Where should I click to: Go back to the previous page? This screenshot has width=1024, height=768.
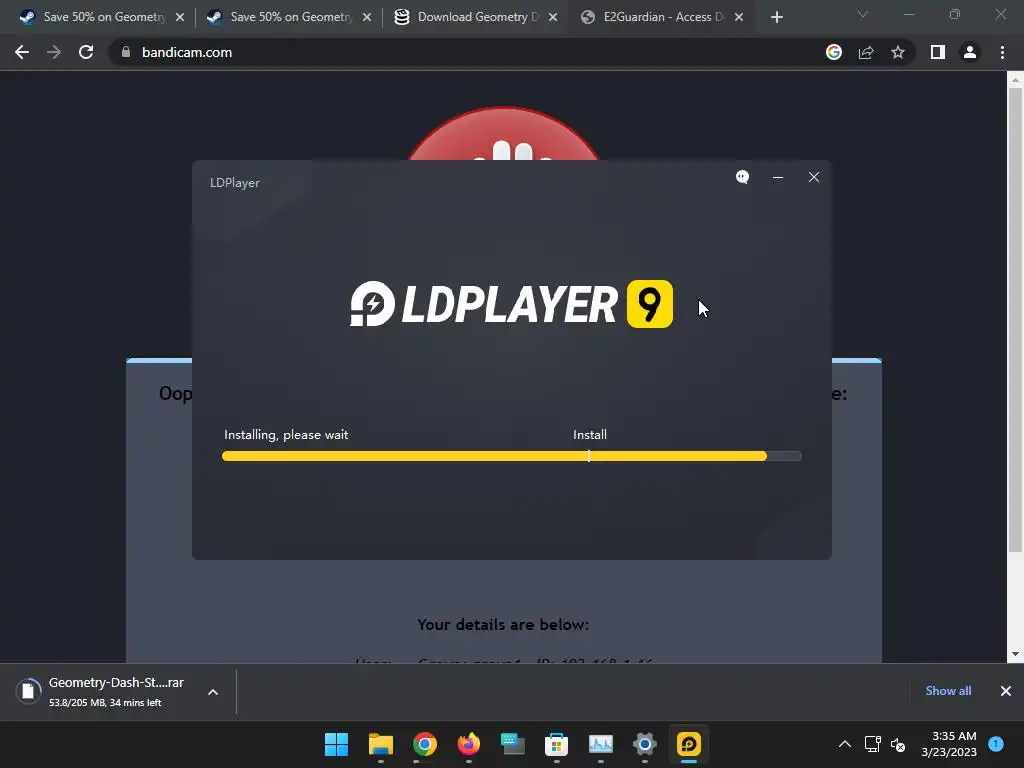coord(22,52)
